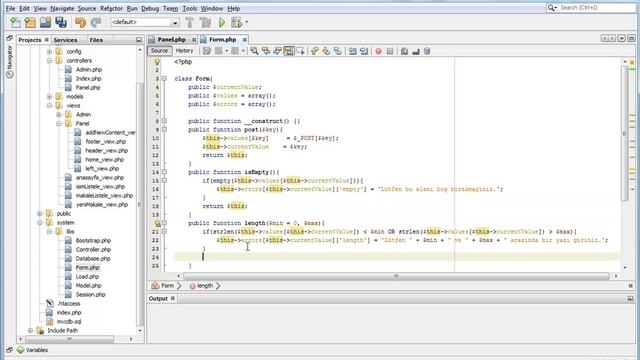
Task: Click the Previous Bookmark icon
Action: click(314, 51)
